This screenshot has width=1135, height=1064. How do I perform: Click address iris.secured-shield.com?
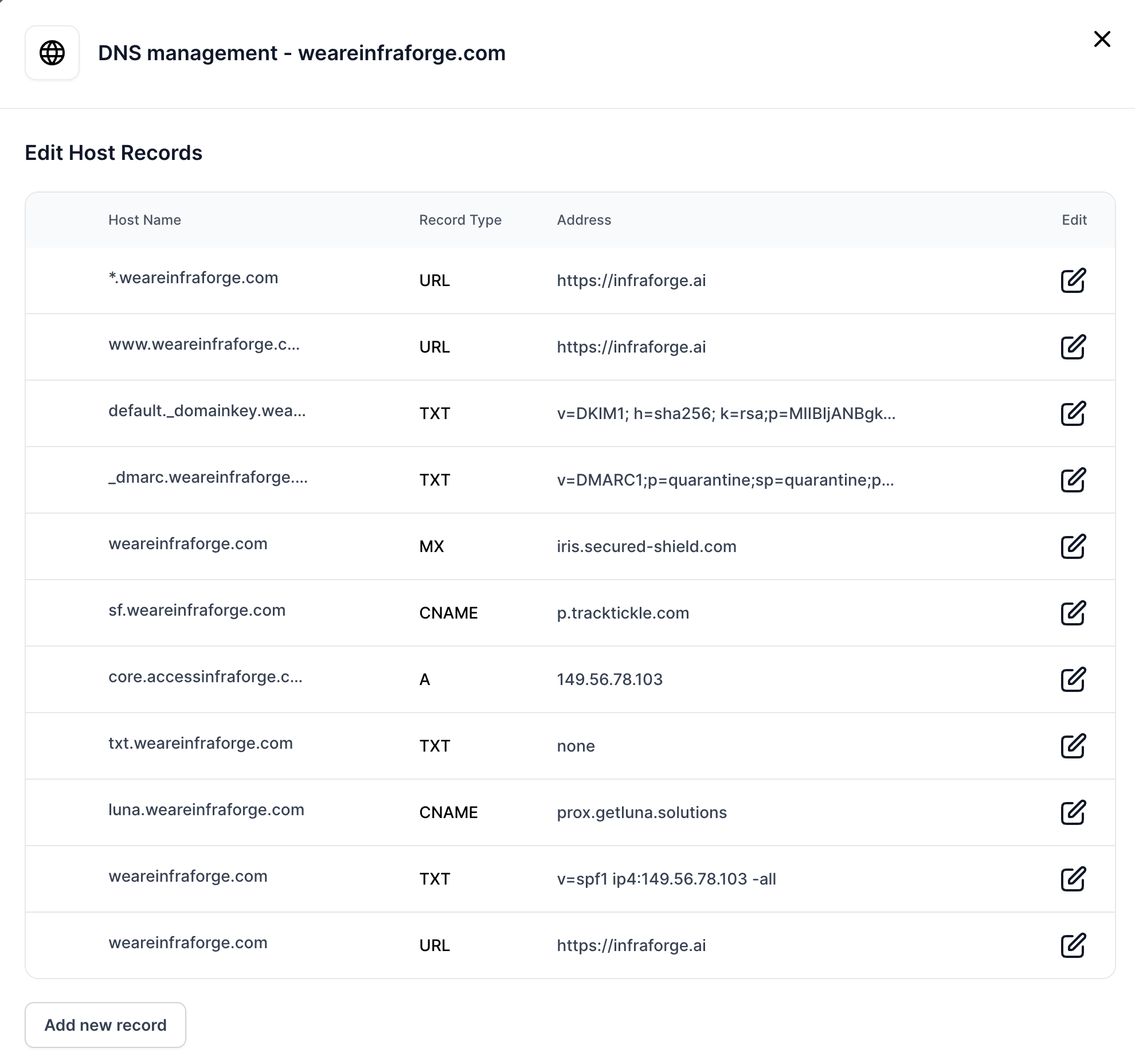coord(647,546)
